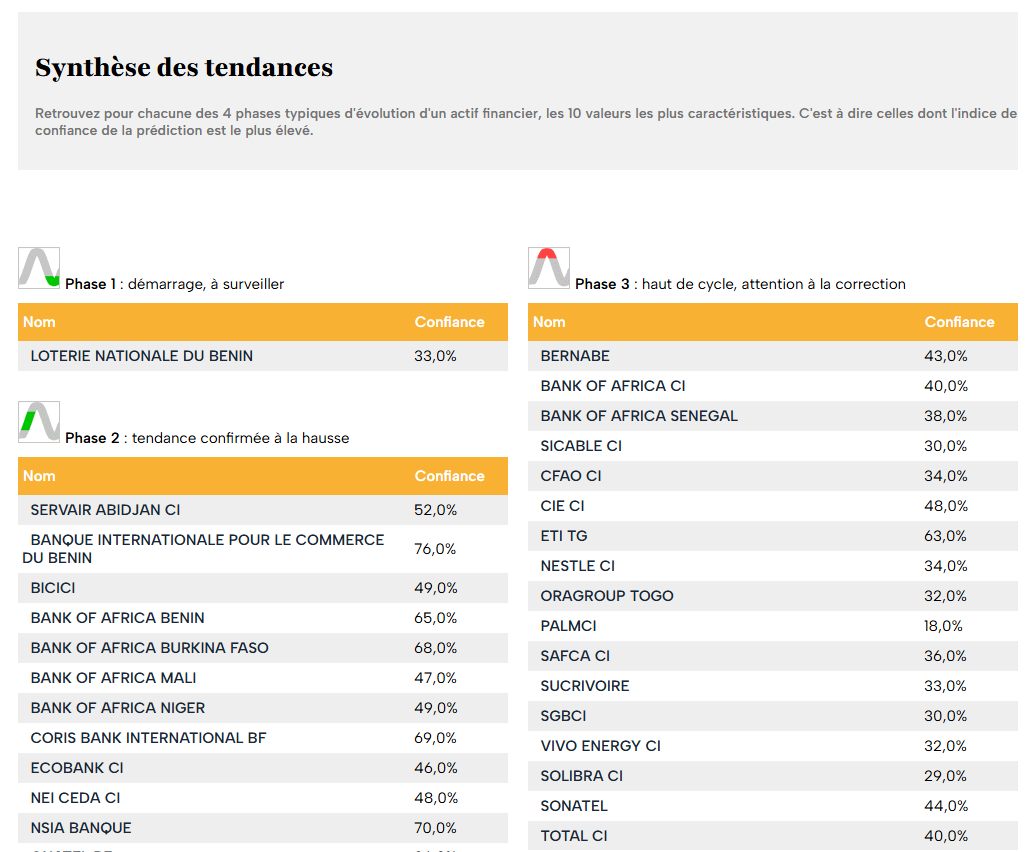
Task: Select NEI CEDA CI row
Action: pyautogui.click(x=263, y=798)
